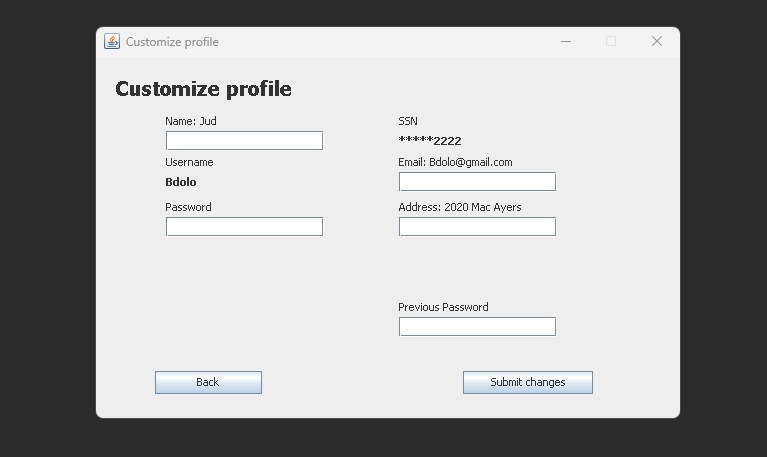The height and width of the screenshot is (457, 767).
Task: Focus the Name text field
Action: tap(244, 140)
